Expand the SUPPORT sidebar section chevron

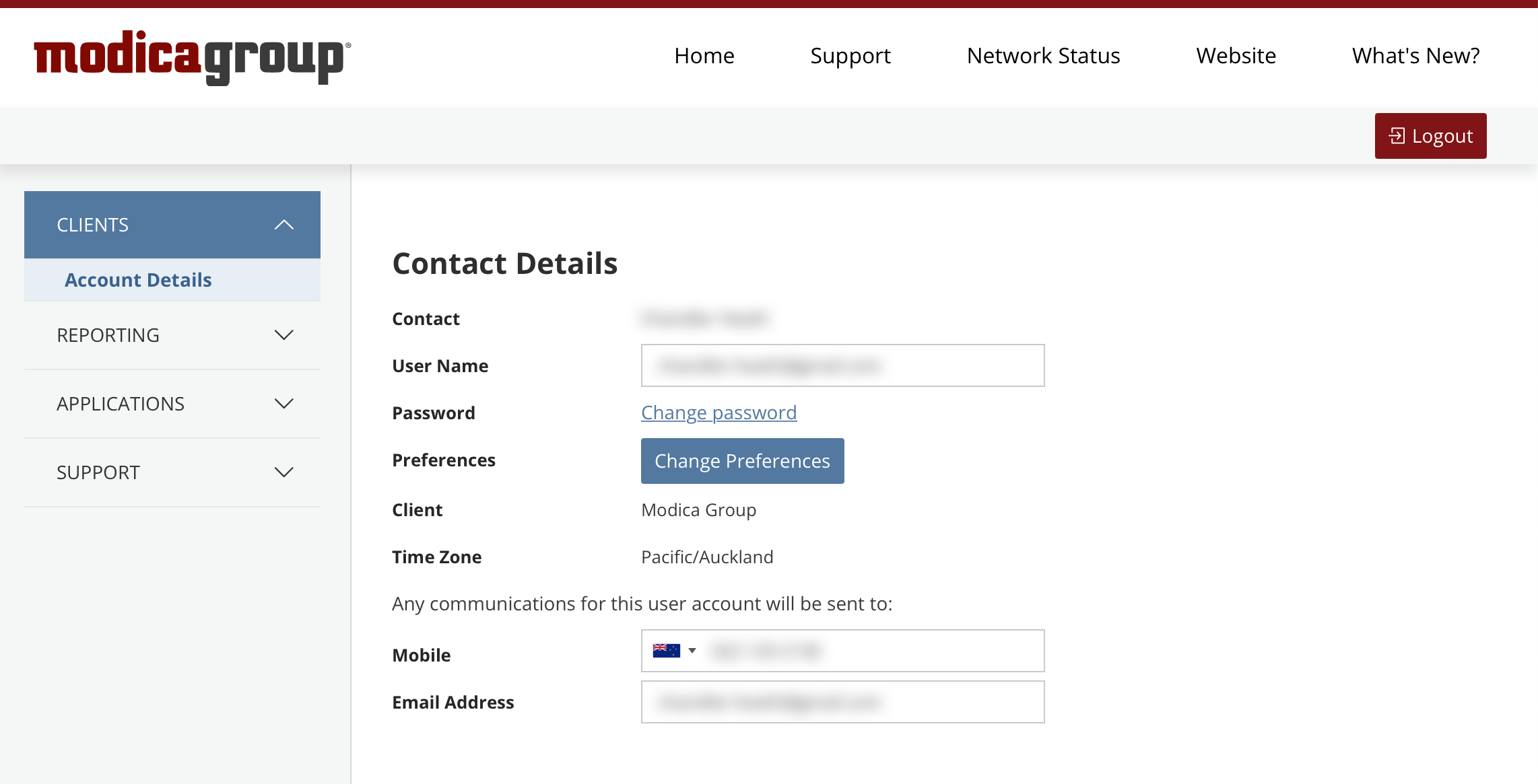point(283,472)
